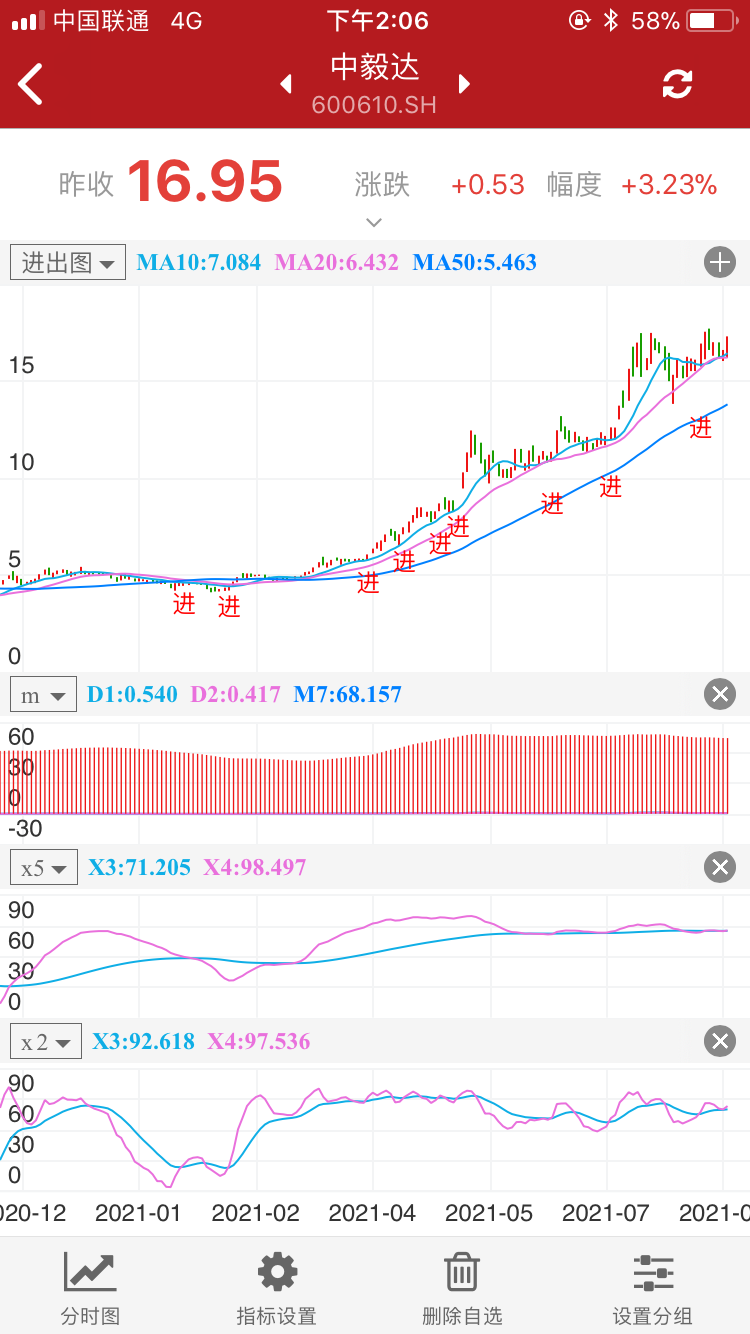This screenshot has height=1334, width=750.
Task: Refresh the stock data
Action: (677, 84)
